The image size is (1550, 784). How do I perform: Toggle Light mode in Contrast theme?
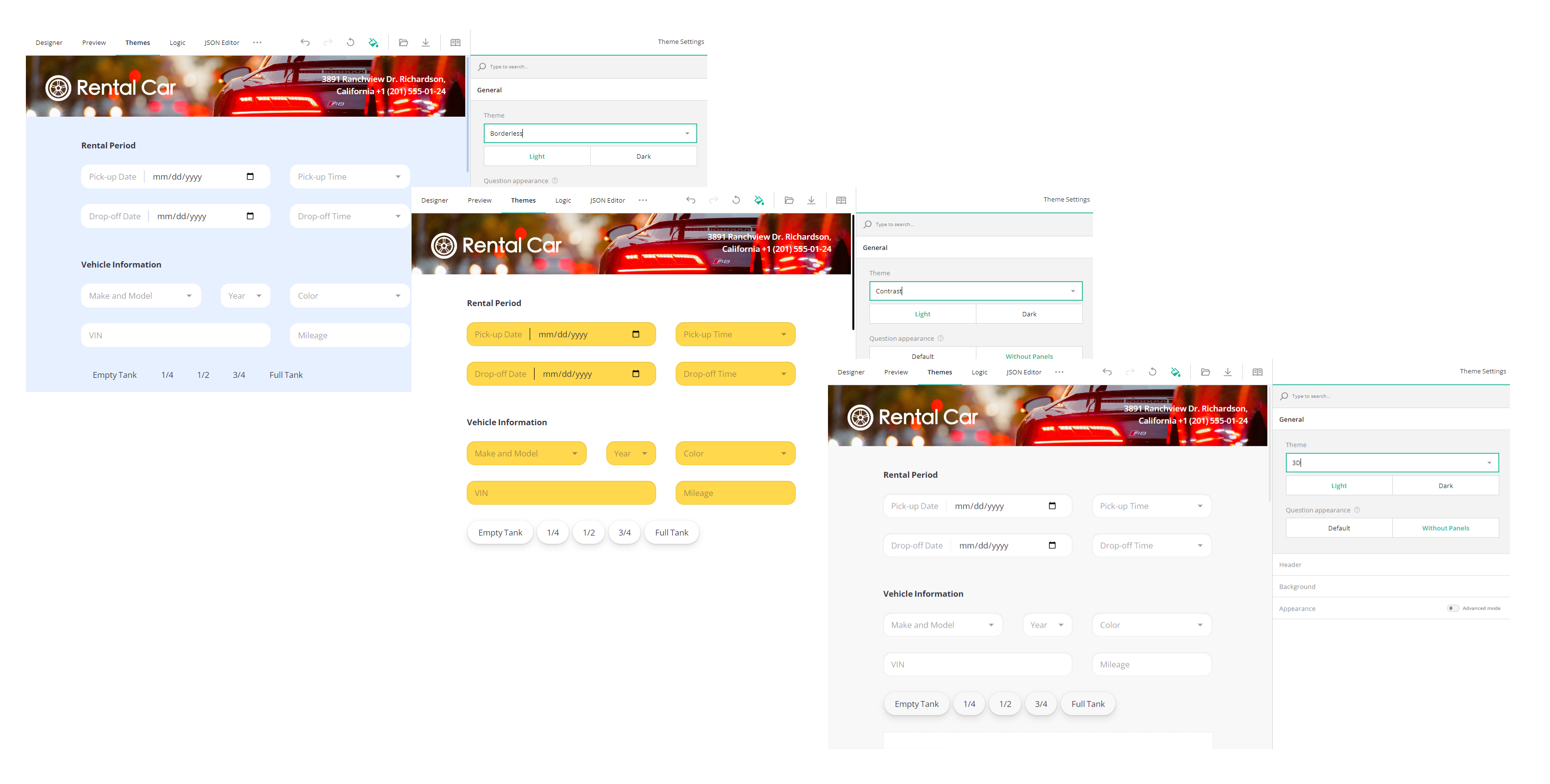[x=922, y=314]
